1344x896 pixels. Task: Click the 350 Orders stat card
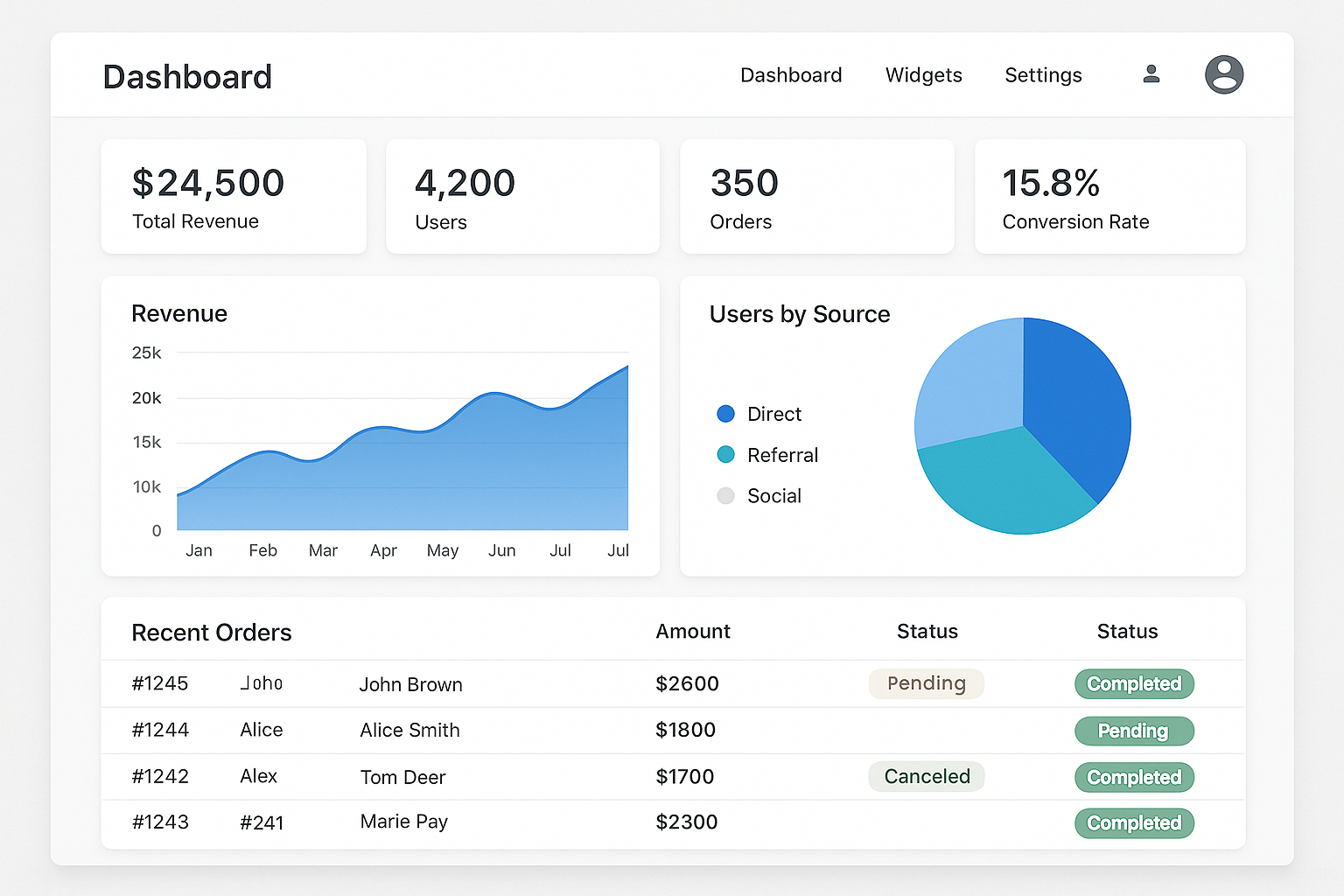click(816, 197)
